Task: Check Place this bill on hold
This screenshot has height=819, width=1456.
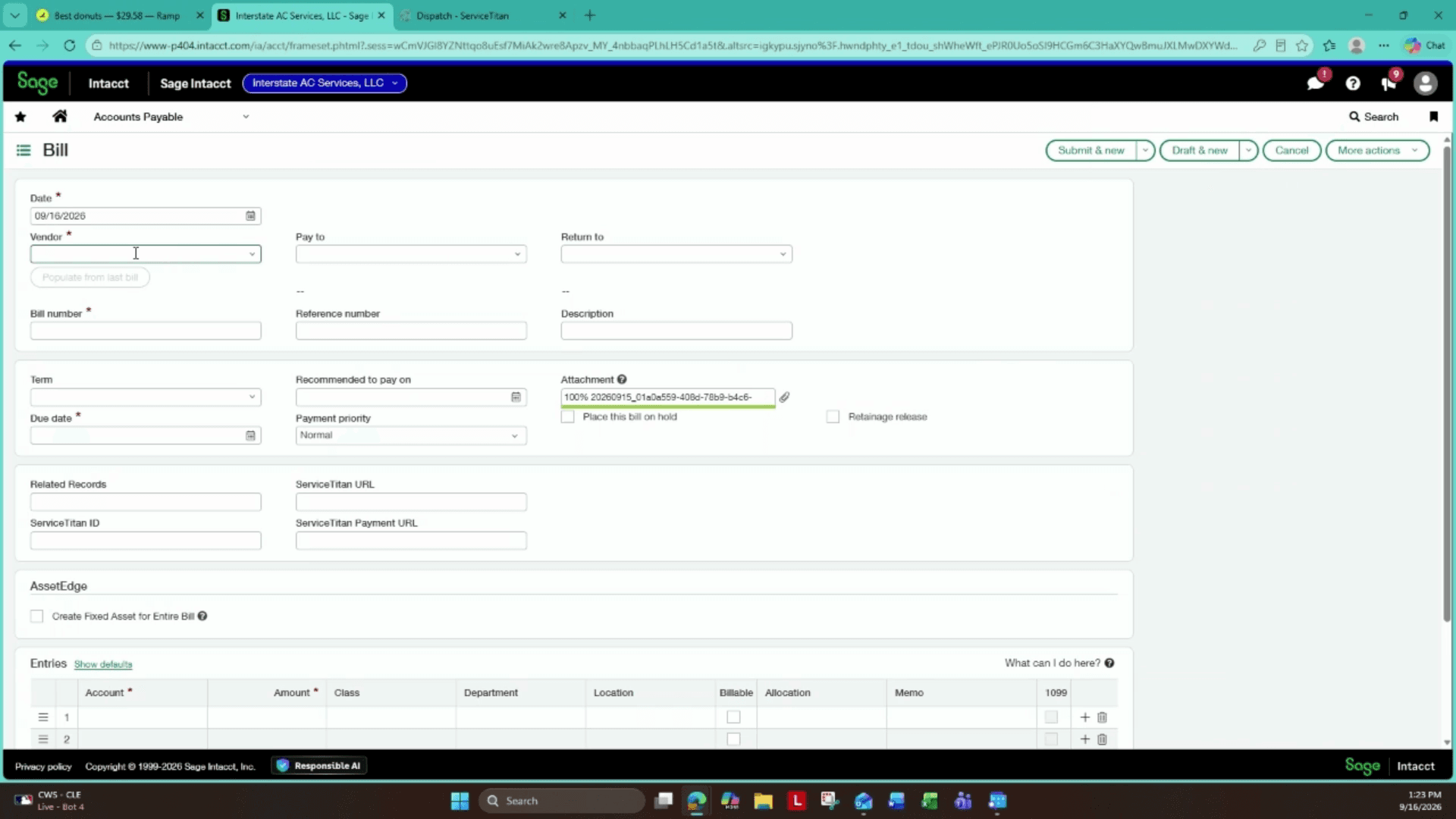Action: (x=567, y=417)
